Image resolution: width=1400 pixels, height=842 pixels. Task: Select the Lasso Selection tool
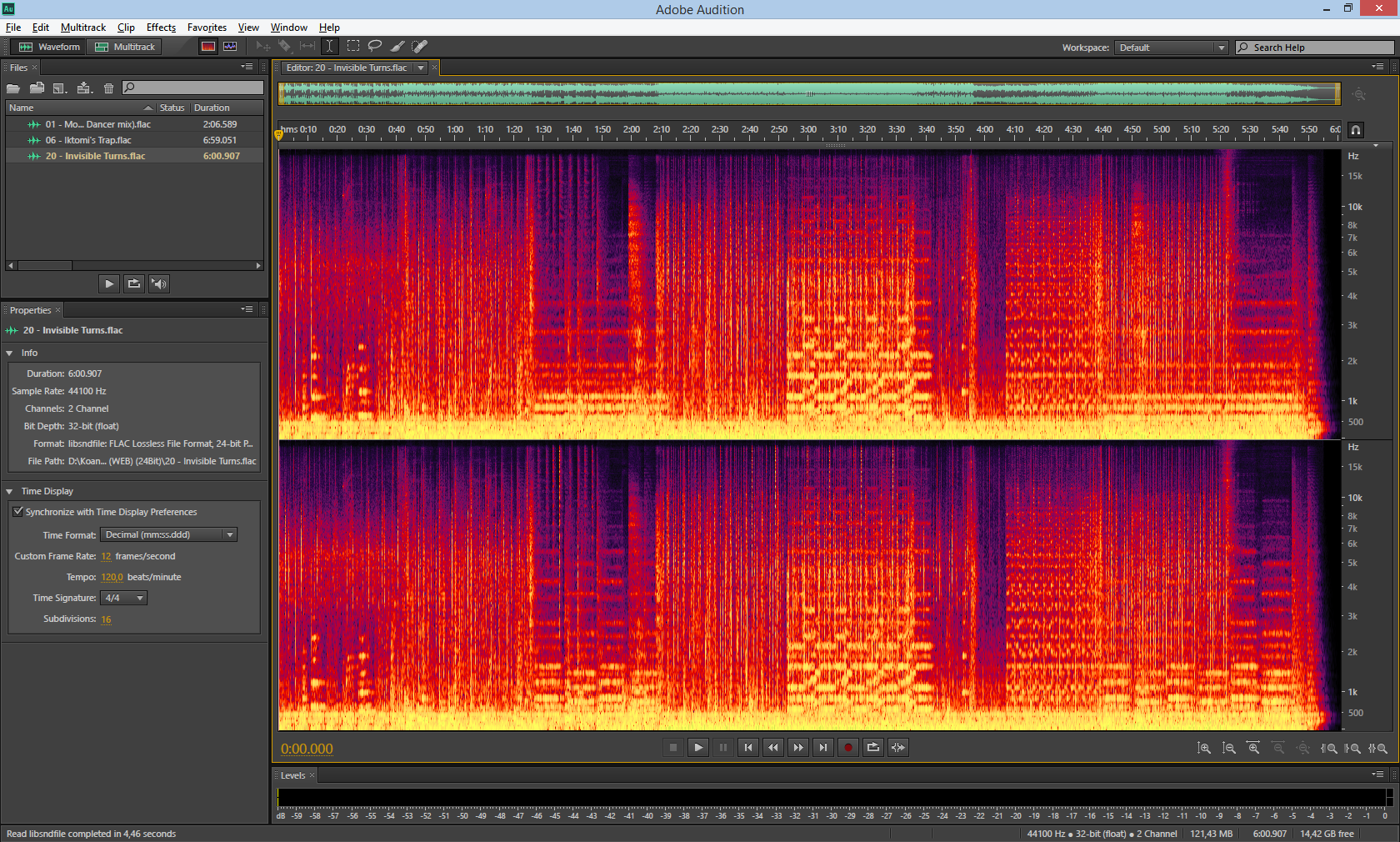click(375, 47)
